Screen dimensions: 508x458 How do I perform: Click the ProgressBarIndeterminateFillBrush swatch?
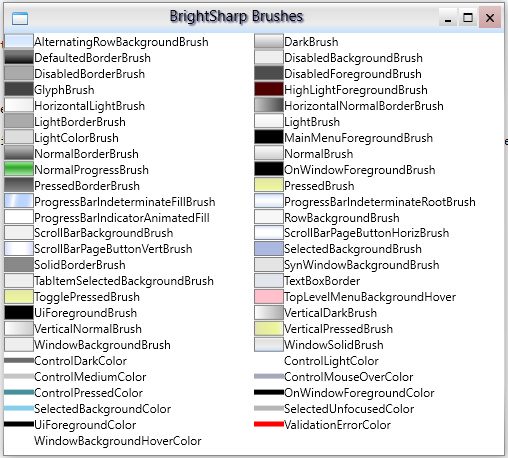pos(19,201)
